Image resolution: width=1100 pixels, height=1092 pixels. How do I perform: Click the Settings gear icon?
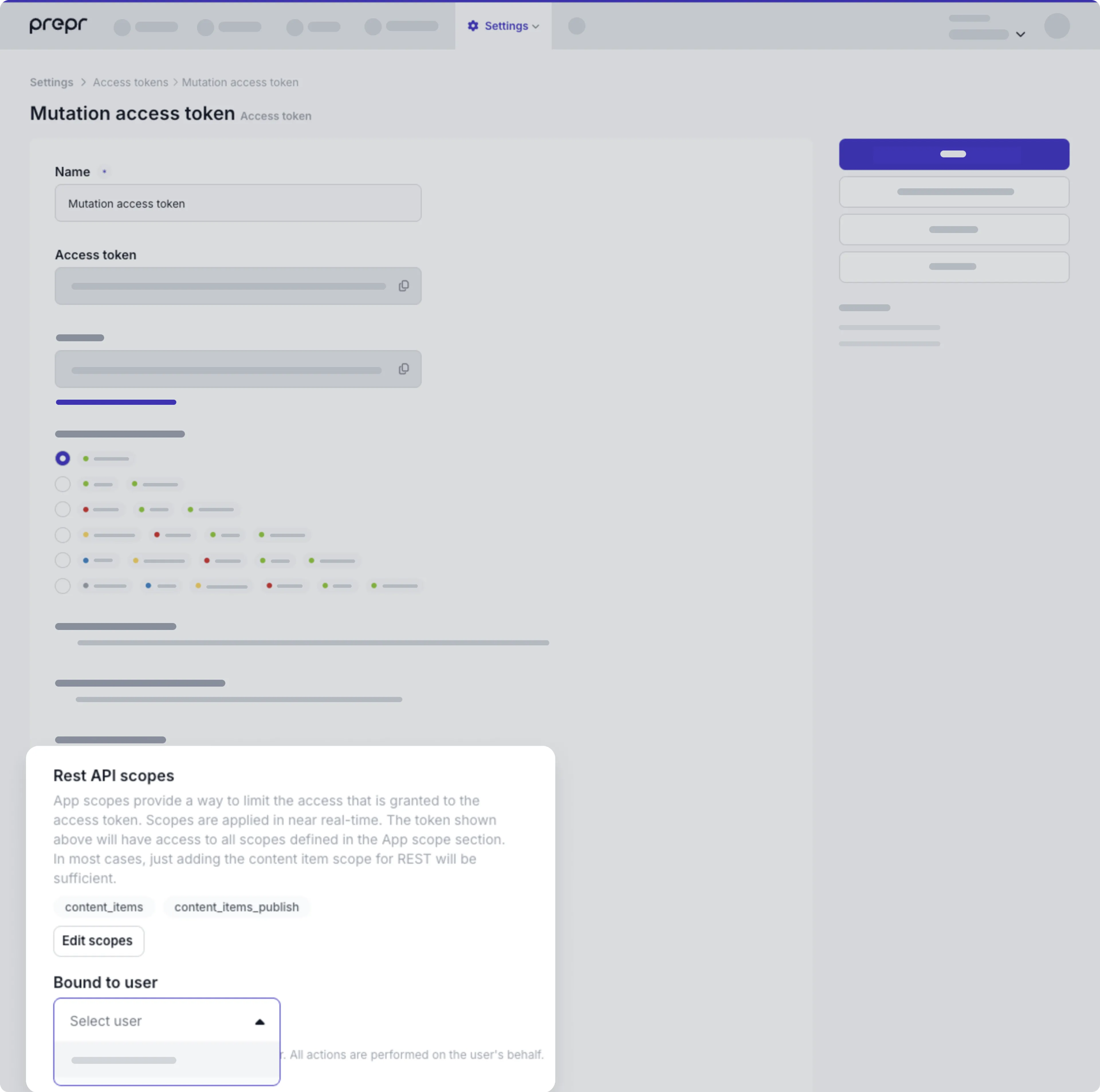(x=473, y=25)
